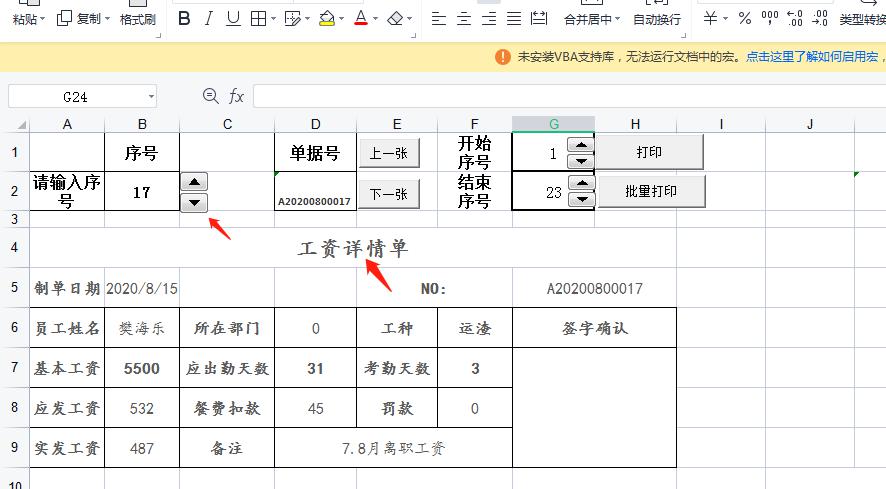Click the eraser clear icon
The image size is (886, 489).
[395, 19]
